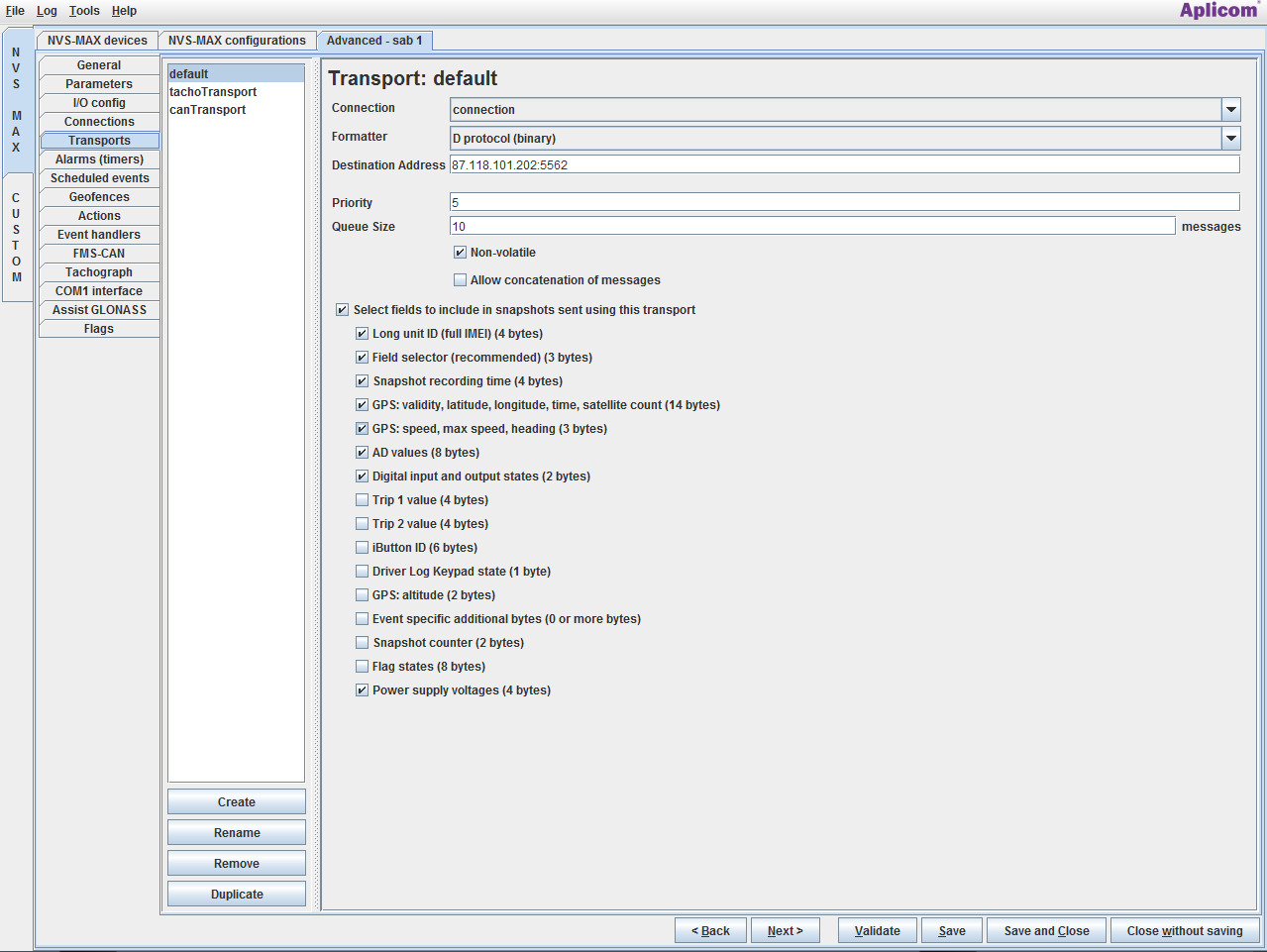Expand the Formatter dropdown list
The height and width of the screenshot is (952, 1267).
tap(1230, 139)
